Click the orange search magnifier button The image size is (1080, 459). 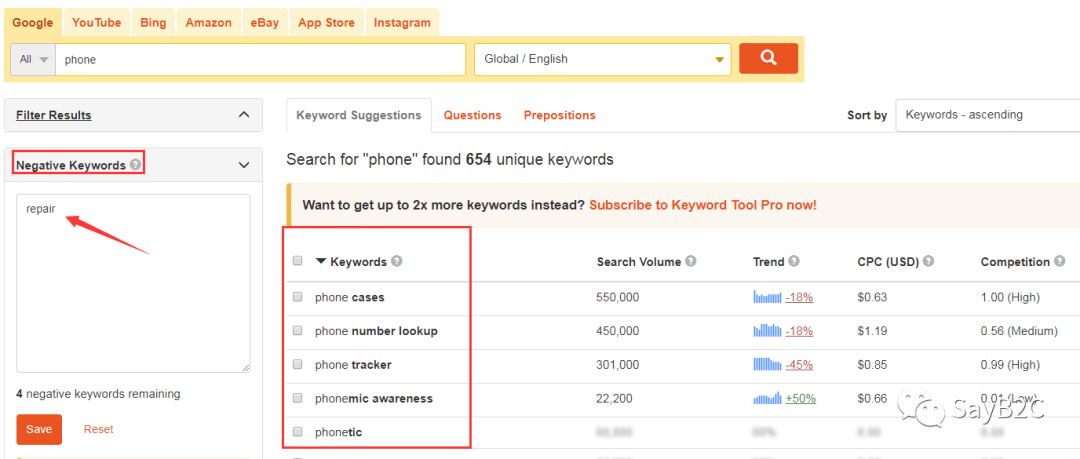click(x=768, y=58)
